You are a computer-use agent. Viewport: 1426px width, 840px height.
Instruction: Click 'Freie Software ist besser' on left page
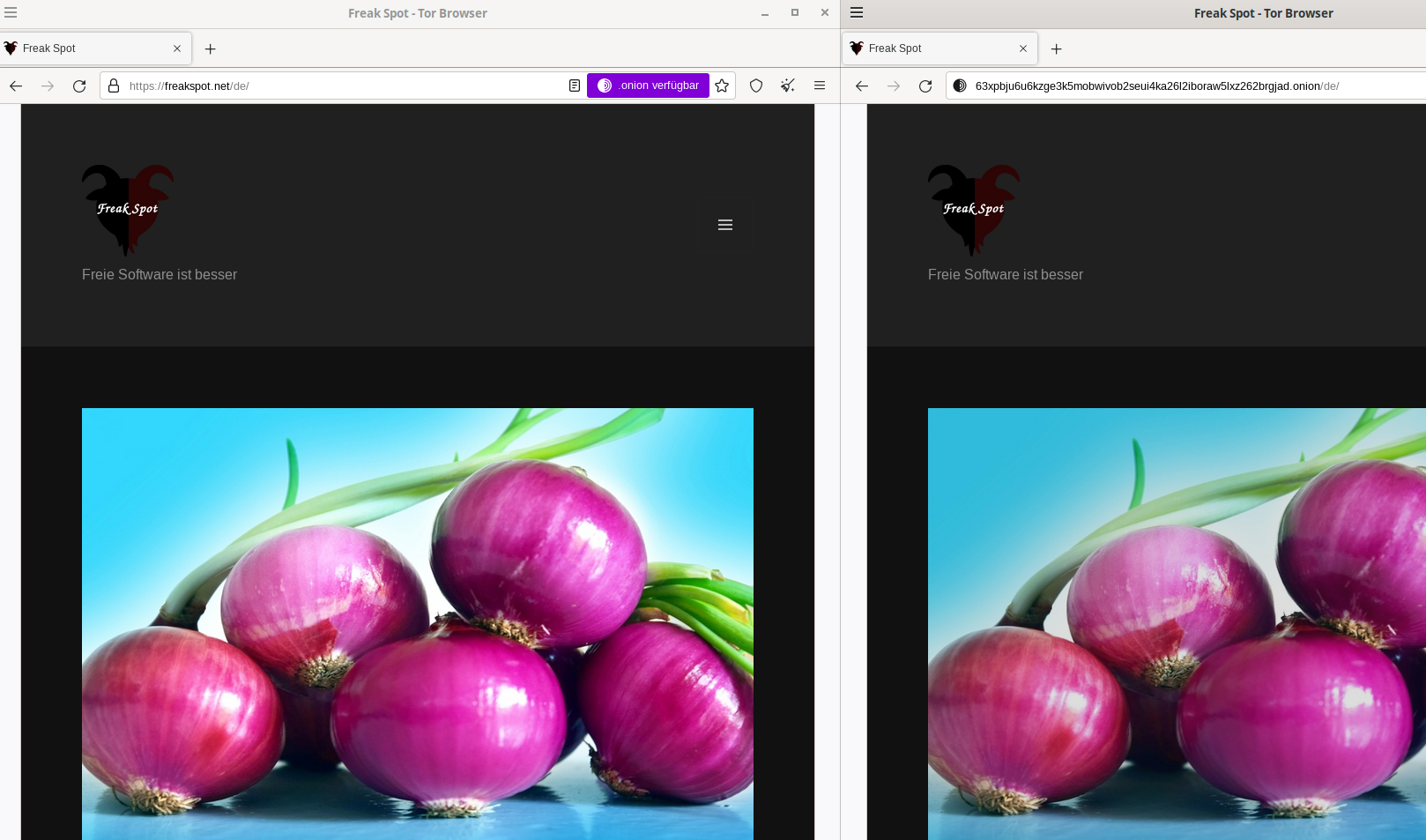point(160,274)
